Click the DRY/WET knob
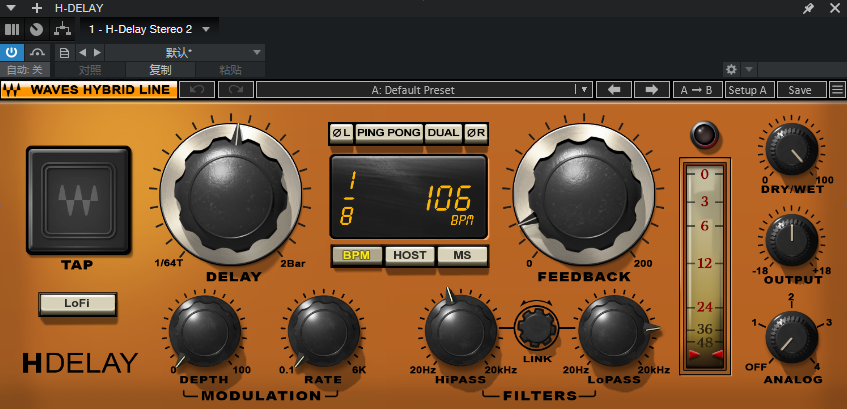Viewport: 847px width, 409px height. tap(791, 150)
